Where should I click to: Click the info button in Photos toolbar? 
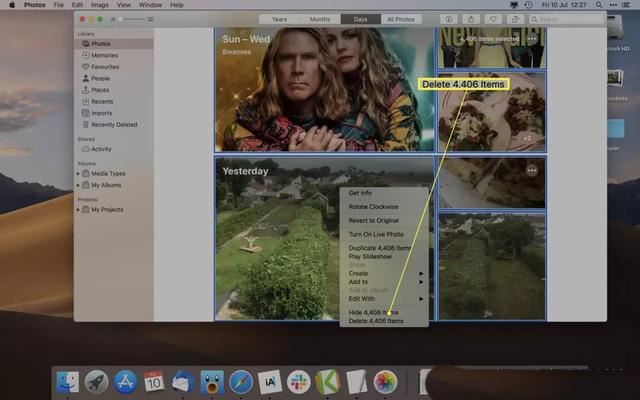(x=447, y=19)
